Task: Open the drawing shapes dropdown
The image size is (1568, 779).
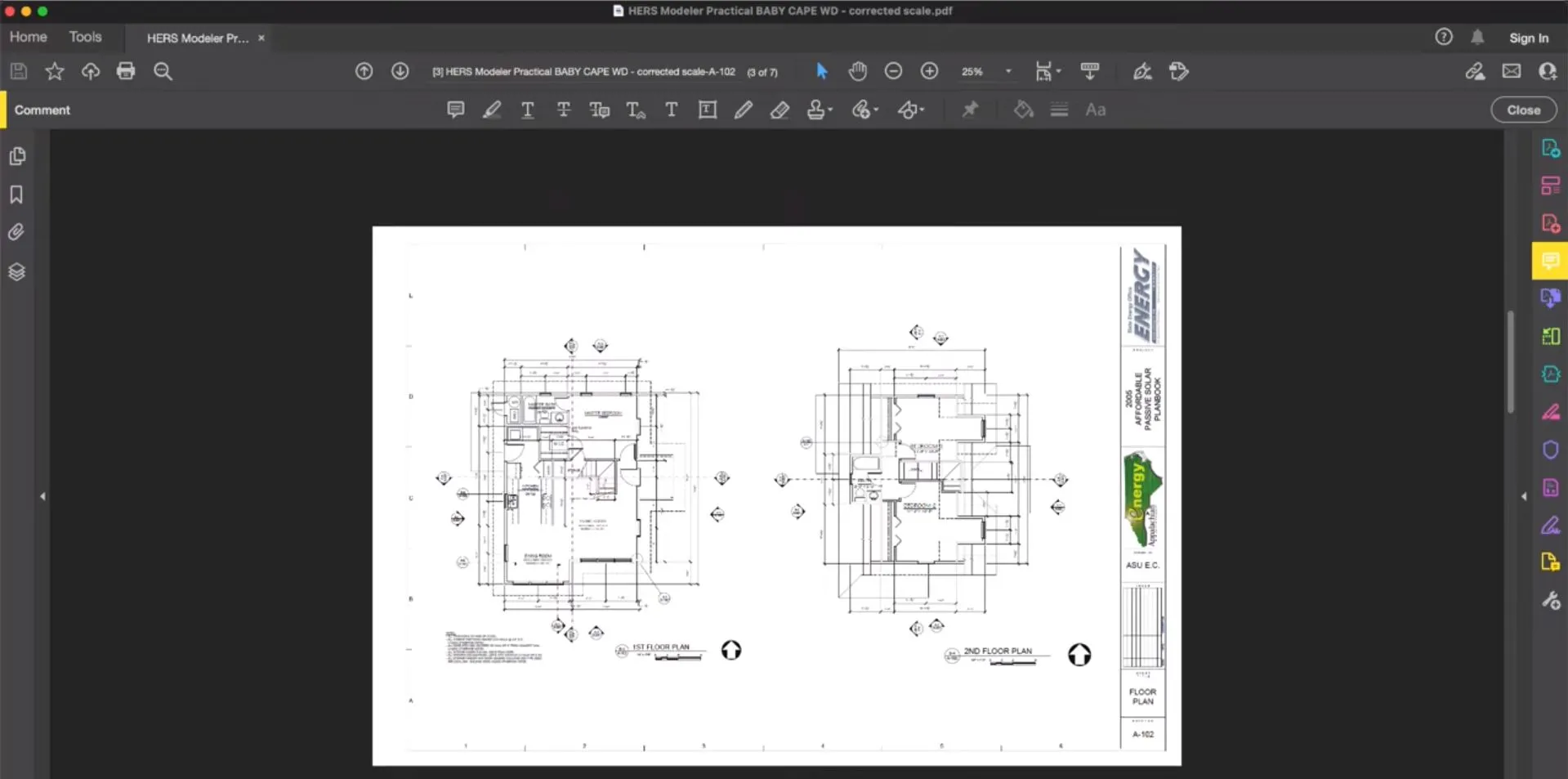Action: point(911,110)
